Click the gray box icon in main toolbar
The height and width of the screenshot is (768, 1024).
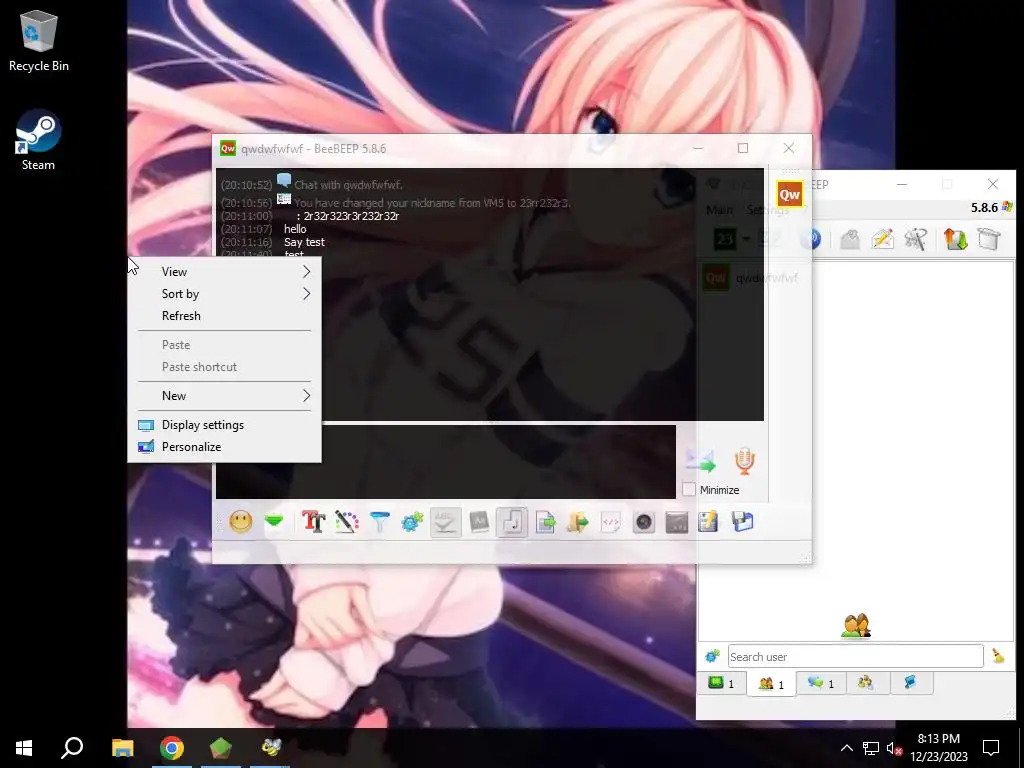[989, 239]
